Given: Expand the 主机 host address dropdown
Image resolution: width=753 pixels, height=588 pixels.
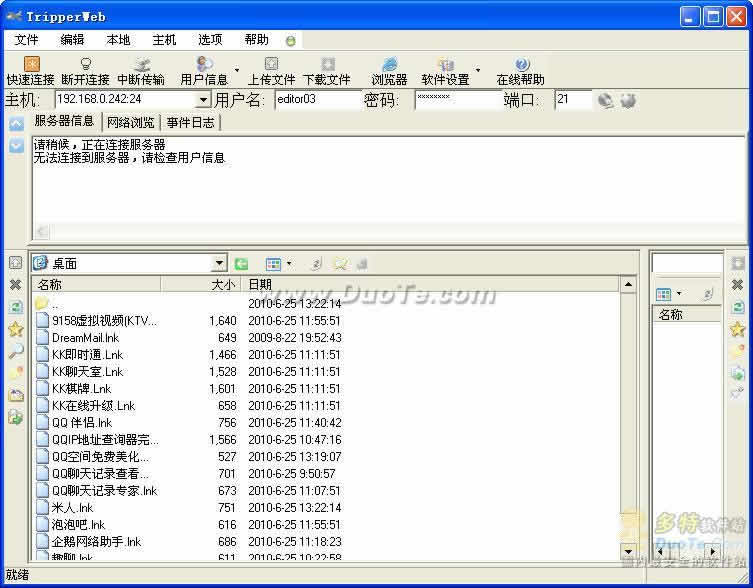Looking at the screenshot, I should pyautogui.click(x=203, y=100).
